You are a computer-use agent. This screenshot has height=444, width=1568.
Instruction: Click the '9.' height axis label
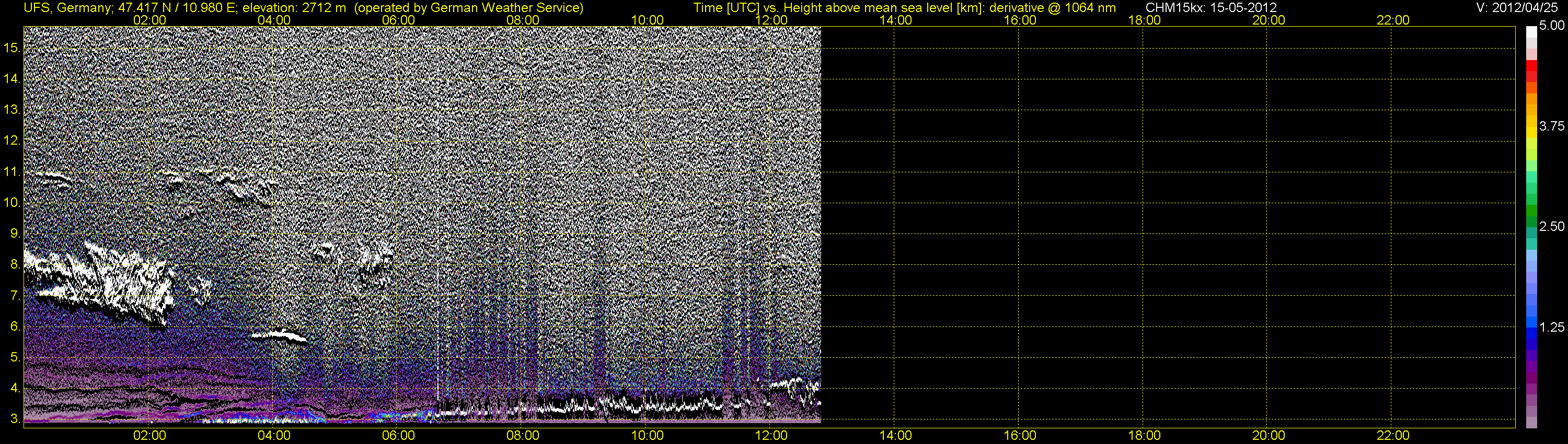click(15, 233)
